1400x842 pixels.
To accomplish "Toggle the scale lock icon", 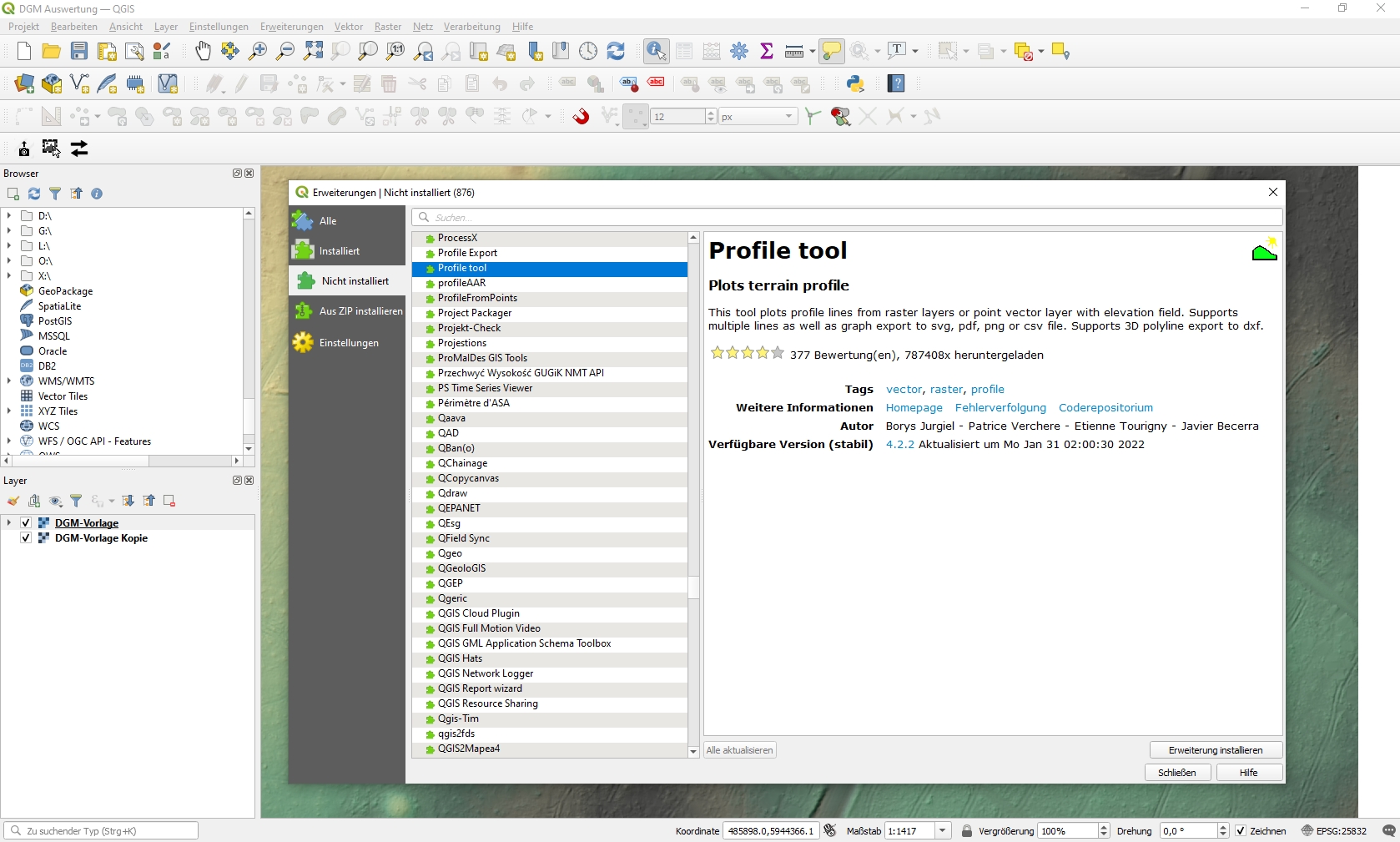I will pos(967,831).
